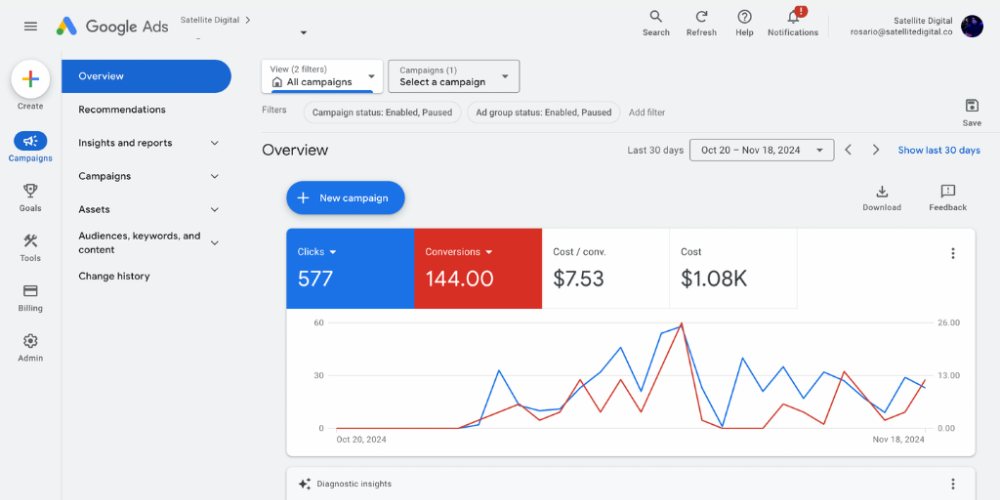Change the Conversions metric via its dropdown

(x=489, y=252)
